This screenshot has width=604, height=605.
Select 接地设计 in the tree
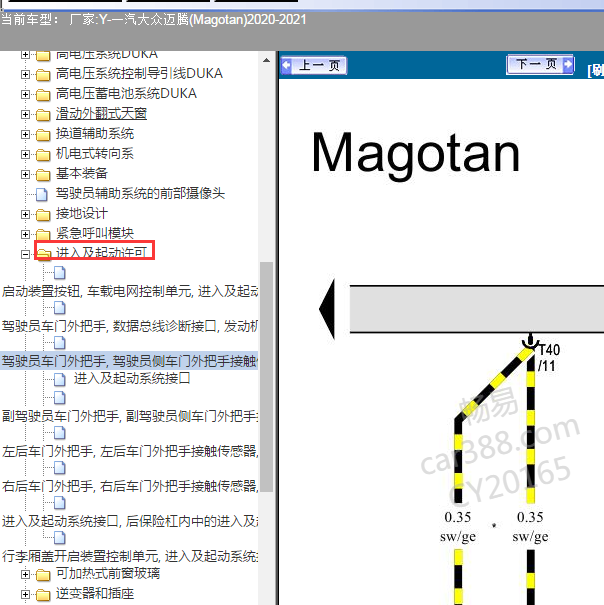(82, 213)
